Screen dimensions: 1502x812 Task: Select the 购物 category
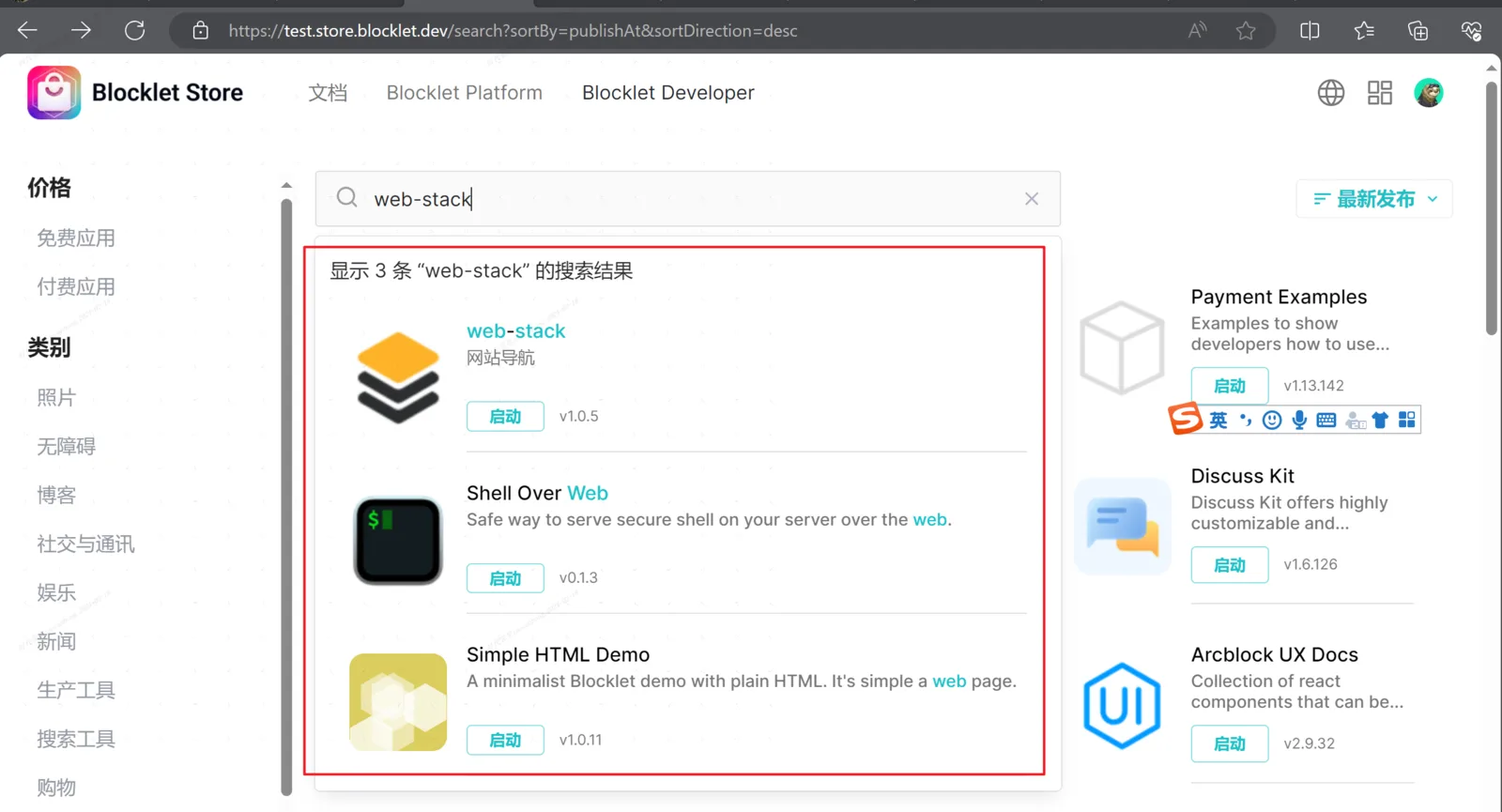pyautogui.click(x=56, y=788)
